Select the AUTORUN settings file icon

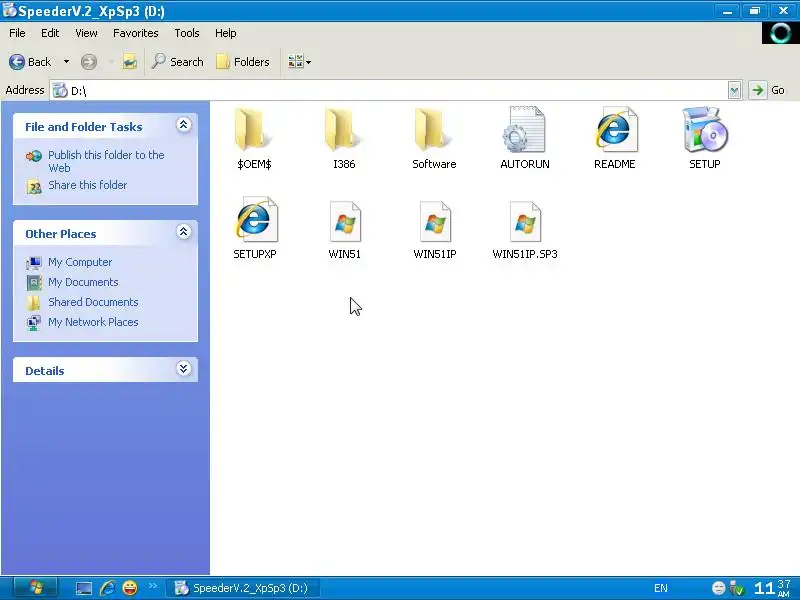(524, 131)
